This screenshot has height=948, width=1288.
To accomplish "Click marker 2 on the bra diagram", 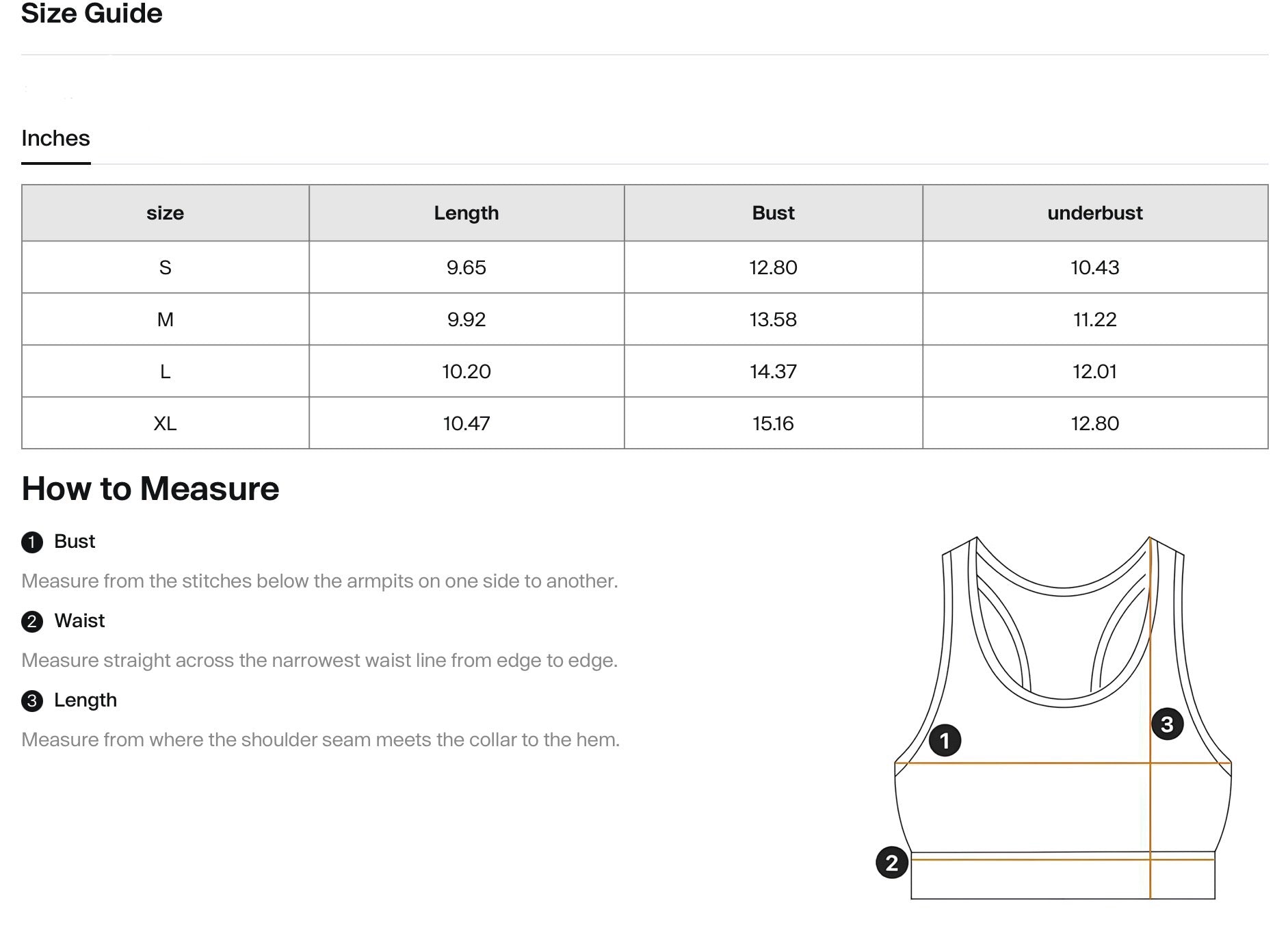I will click(892, 863).
